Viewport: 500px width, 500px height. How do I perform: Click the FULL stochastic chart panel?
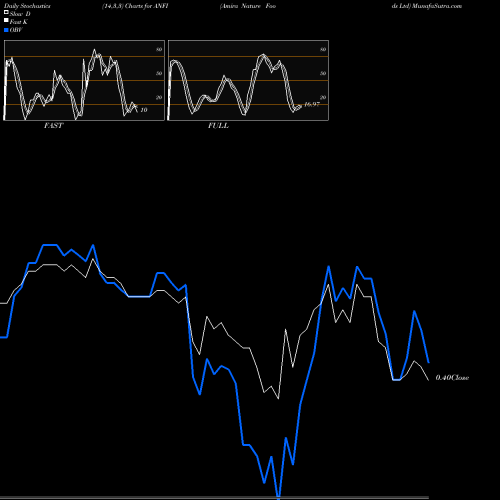coord(248,80)
